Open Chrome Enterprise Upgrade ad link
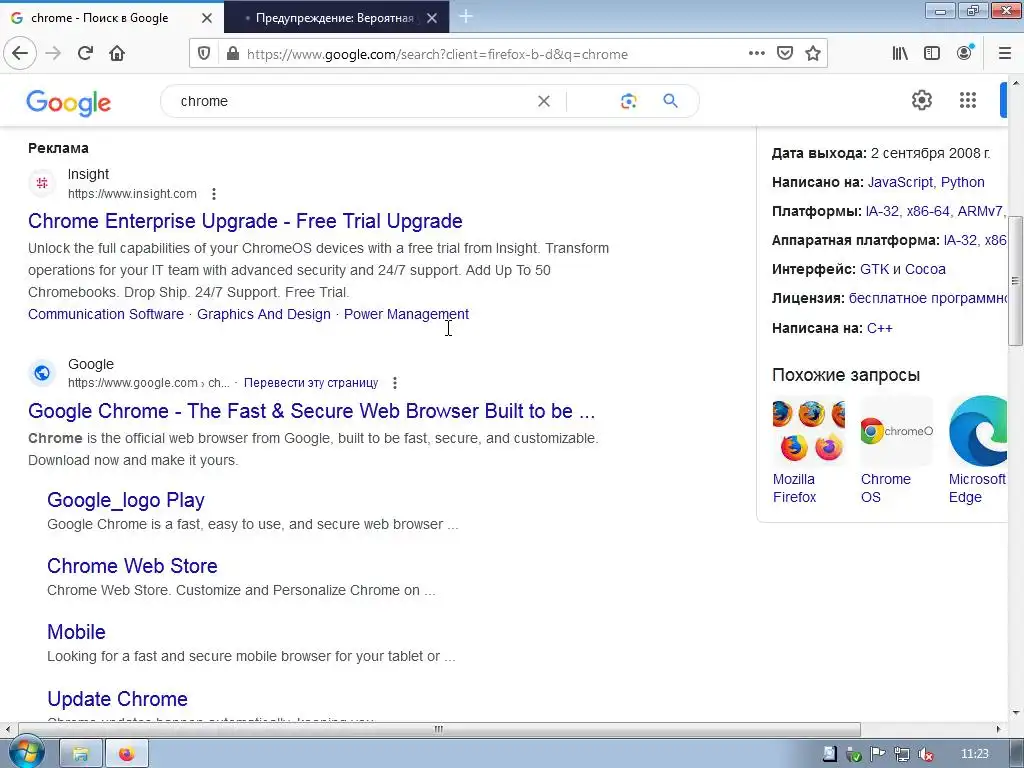Viewport: 1024px width, 768px height. (245, 221)
